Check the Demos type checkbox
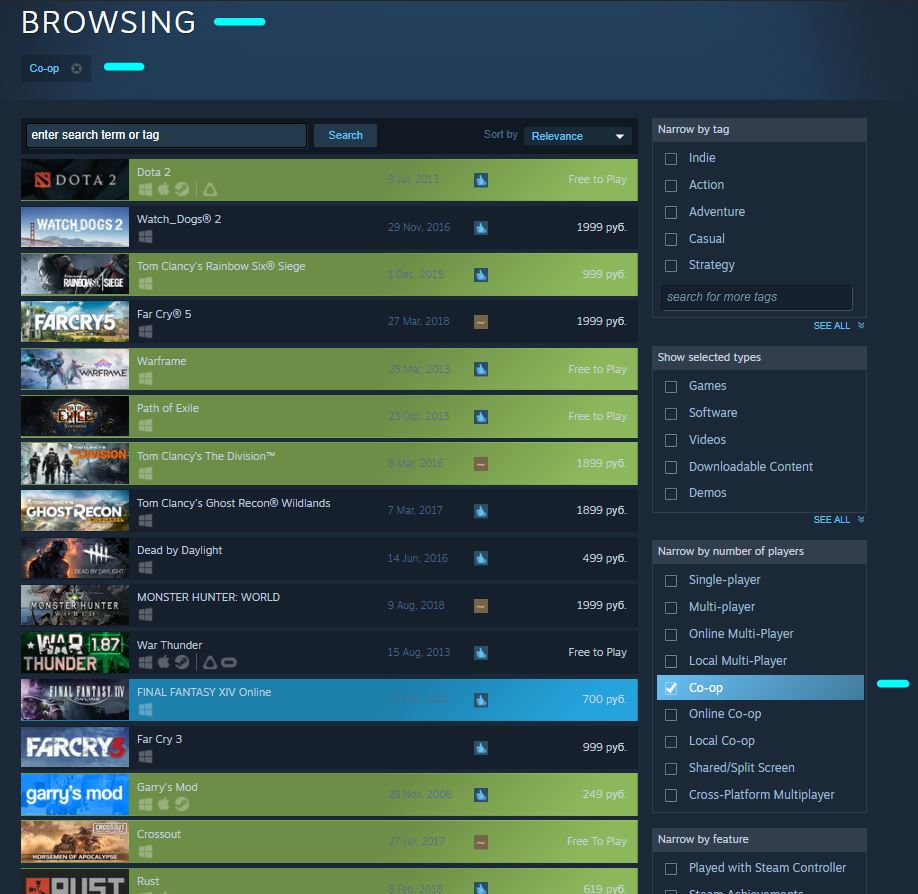 tap(671, 494)
